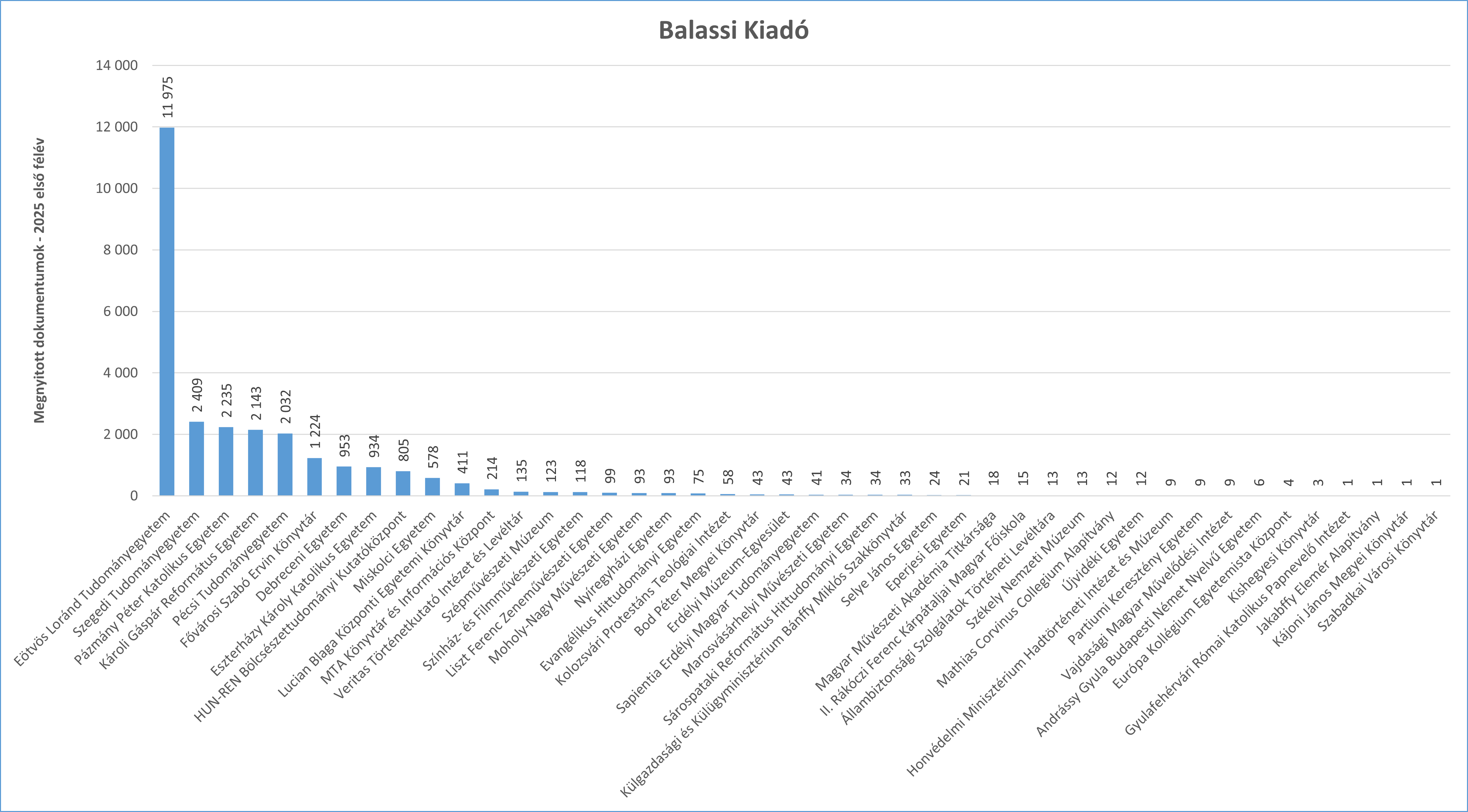Select the Szegedi Tudományegyetem bar
This screenshot has width=1468, height=812.
(x=197, y=458)
